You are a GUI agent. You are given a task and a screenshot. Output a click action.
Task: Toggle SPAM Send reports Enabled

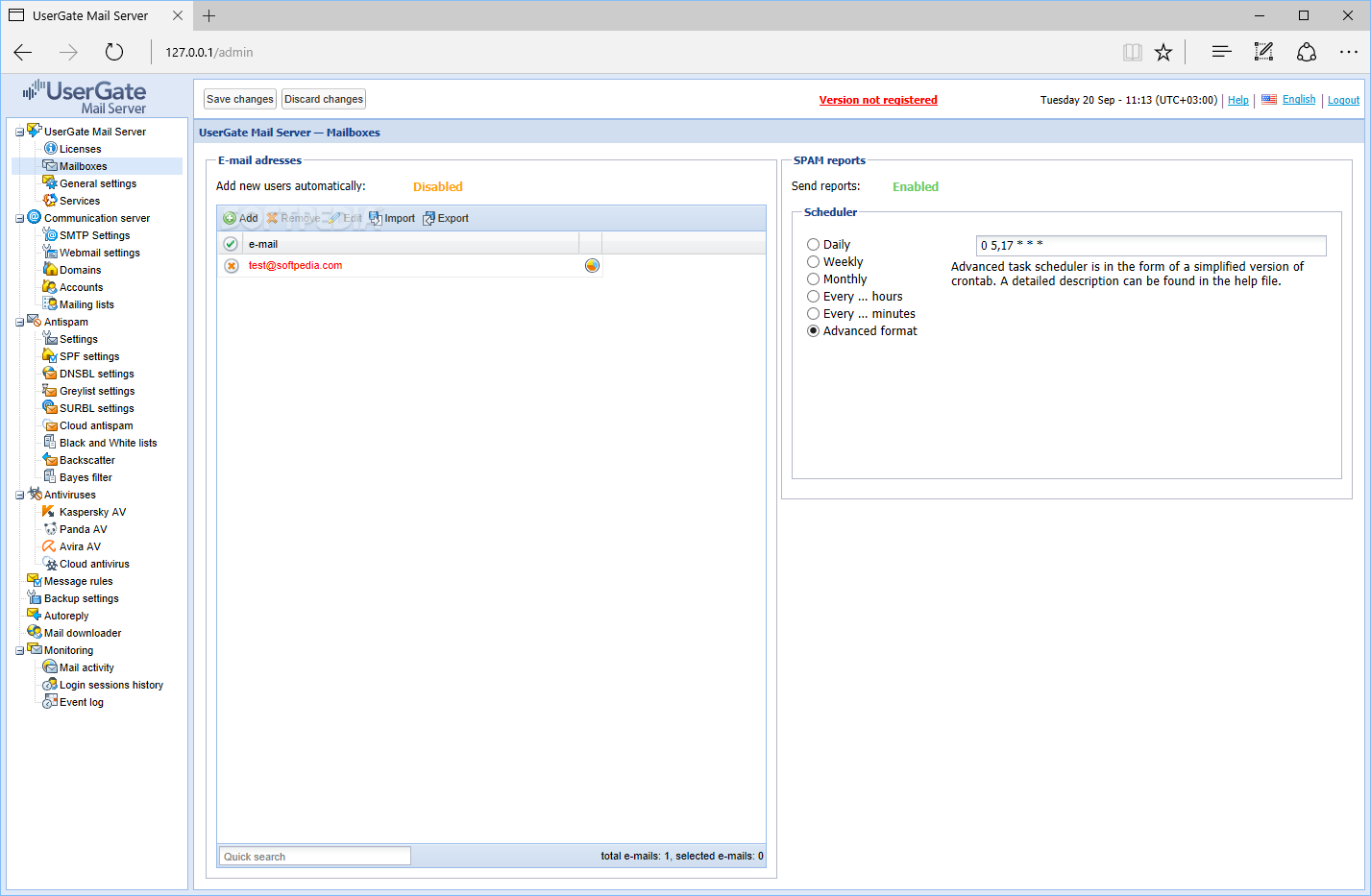[916, 186]
